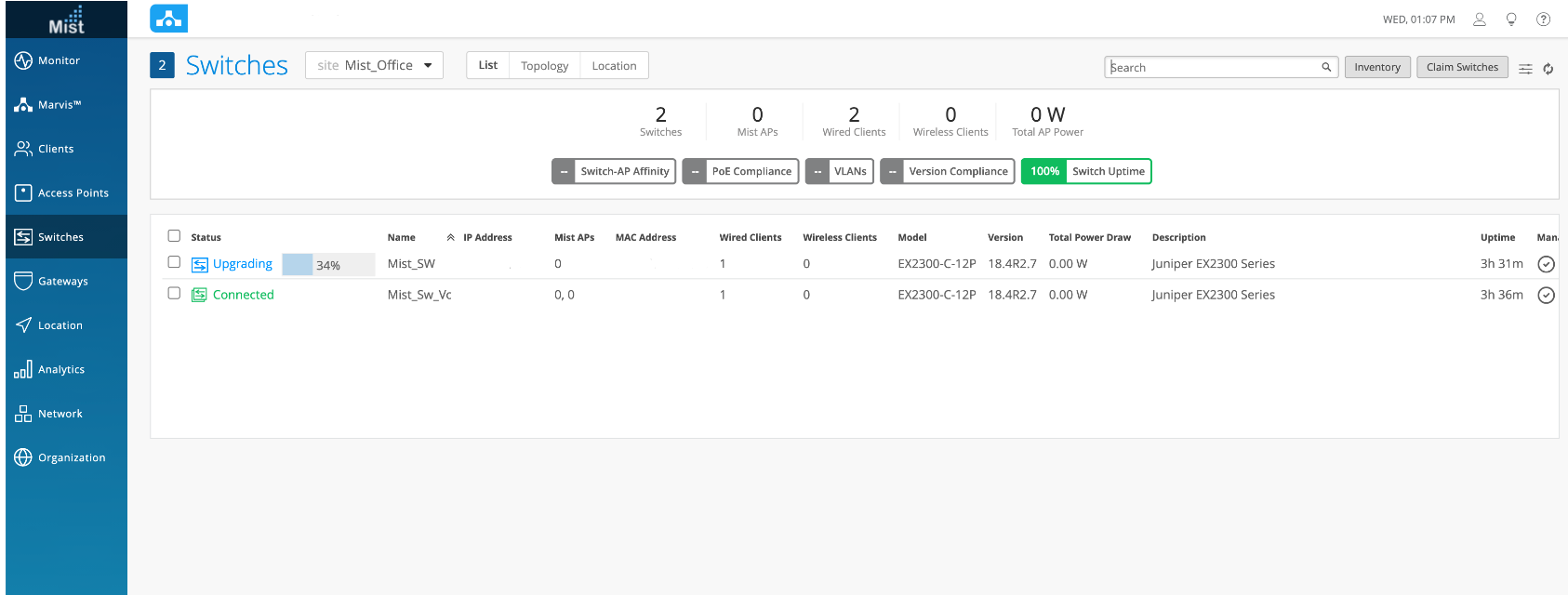Click the Total Power Draw column header
The height and width of the screenshot is (595, 1568).
click(1090, 238)
